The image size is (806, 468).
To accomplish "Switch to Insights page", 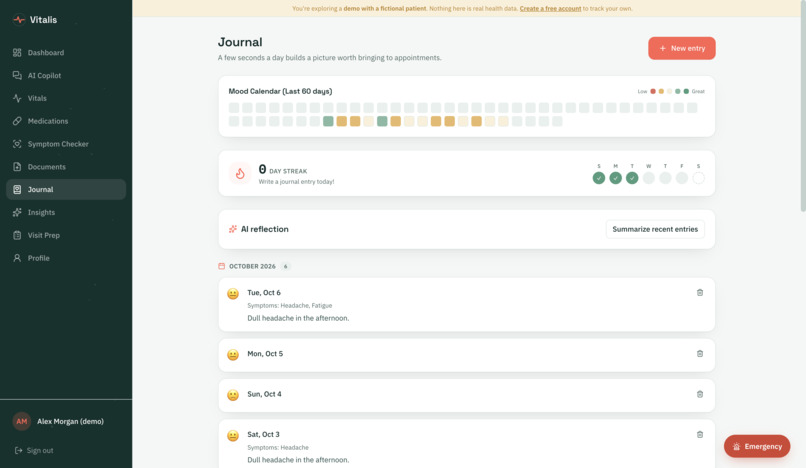I will (66, 212).
